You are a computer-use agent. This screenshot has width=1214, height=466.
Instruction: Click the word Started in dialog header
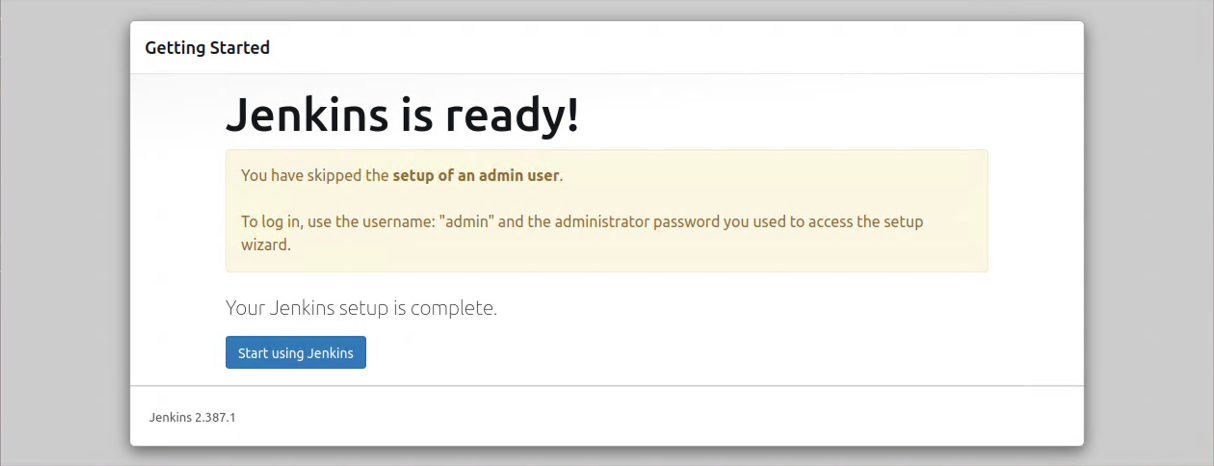(x=239, y=47)
